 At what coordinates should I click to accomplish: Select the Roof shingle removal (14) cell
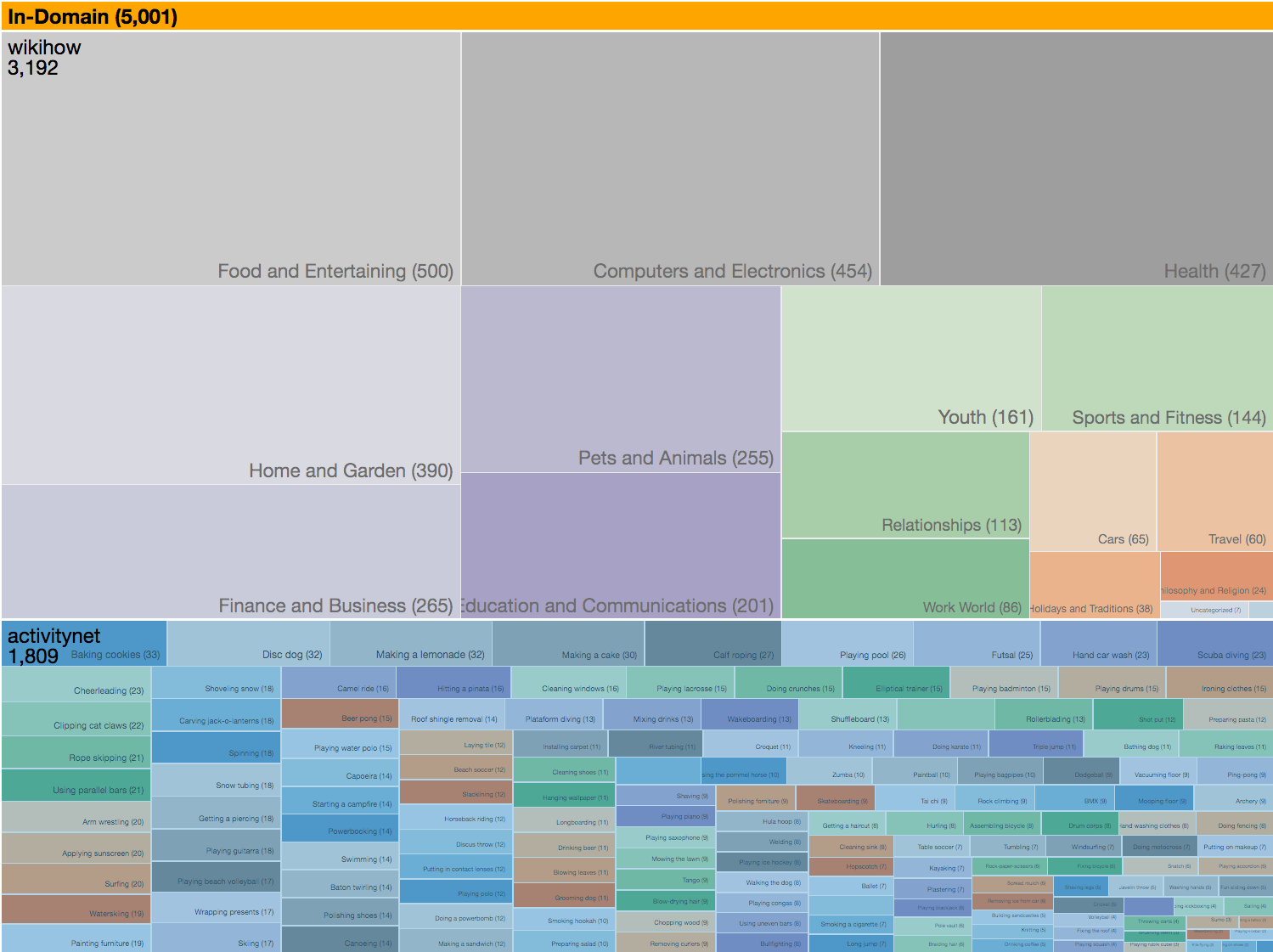point(452,714)
